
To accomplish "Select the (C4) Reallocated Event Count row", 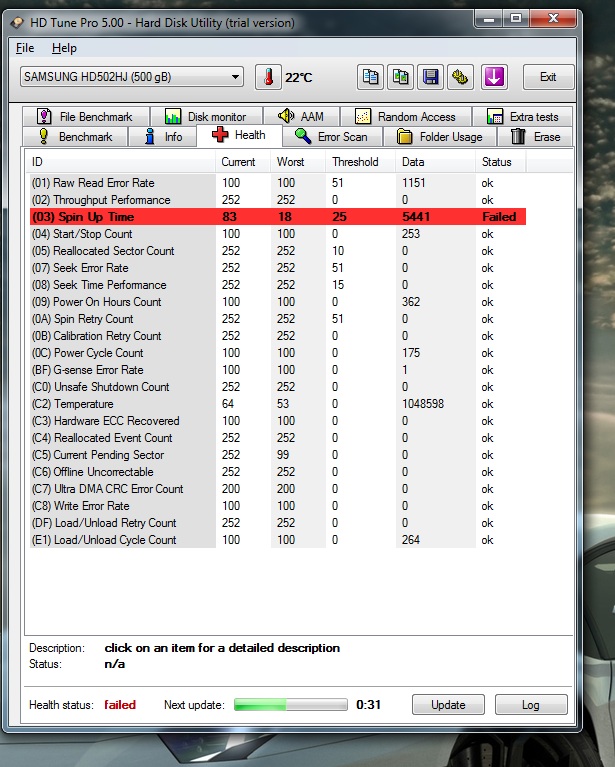I will coord(278,438).
